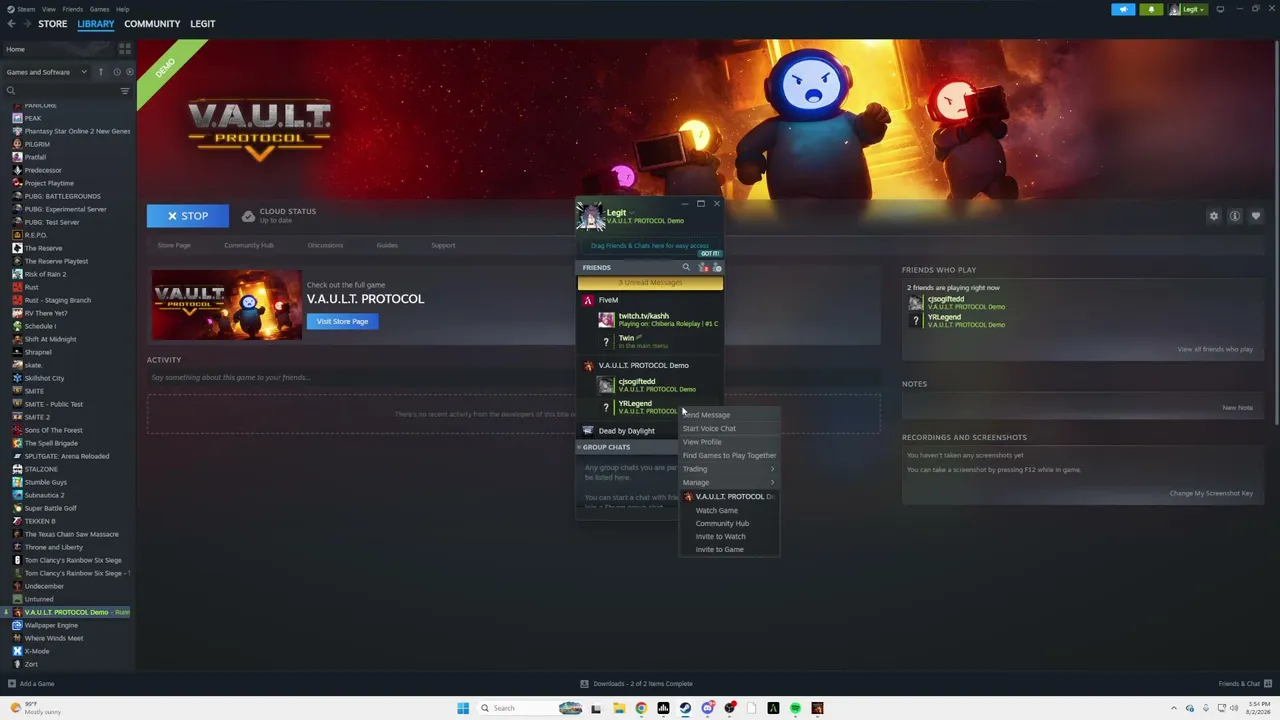Open the Guides tab
1280x720 pixels.
[x=387, y=245]
